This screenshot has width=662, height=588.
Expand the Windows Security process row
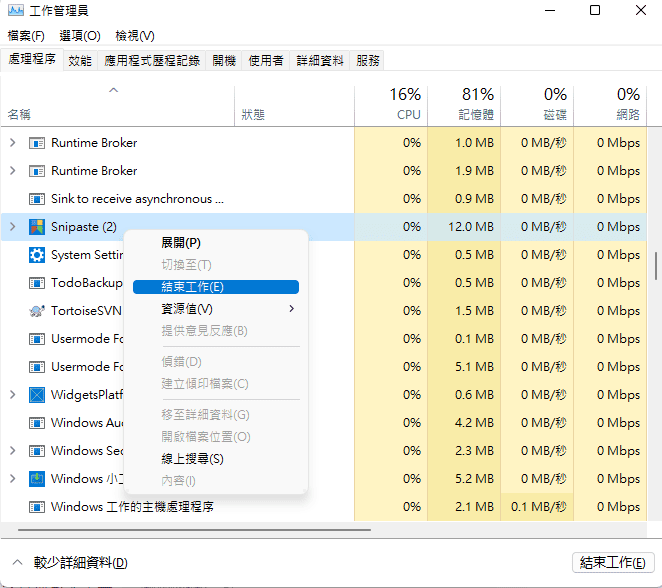click(13, 450)
